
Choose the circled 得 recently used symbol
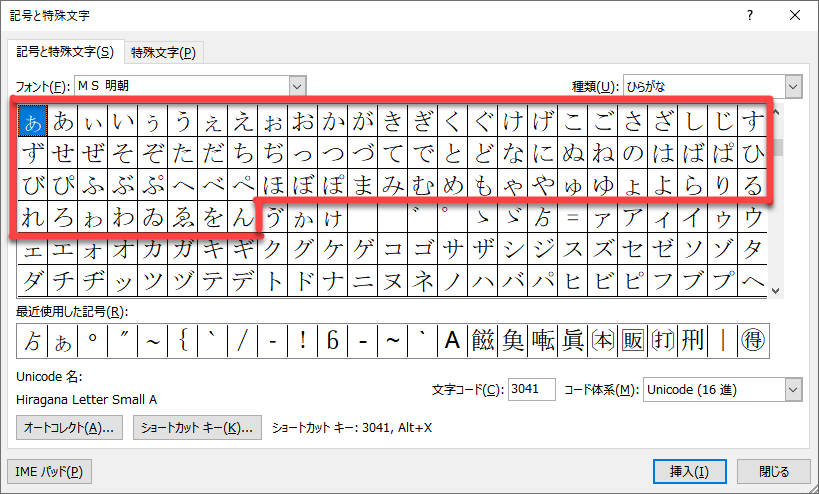pyautogui.click(x=752, y=341)
